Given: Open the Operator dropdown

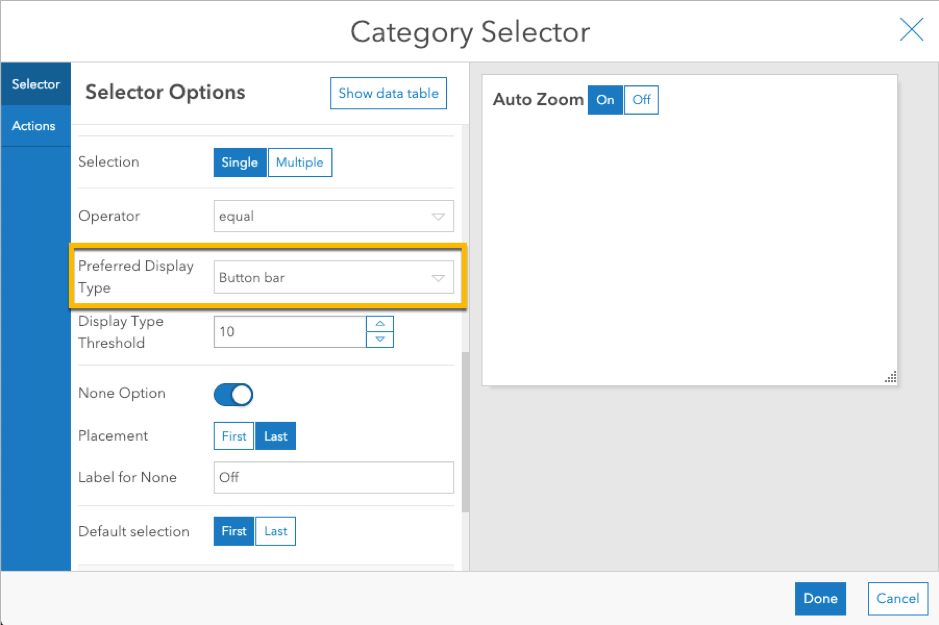Looking at the screenshot, I should click(x=334, y=216).
